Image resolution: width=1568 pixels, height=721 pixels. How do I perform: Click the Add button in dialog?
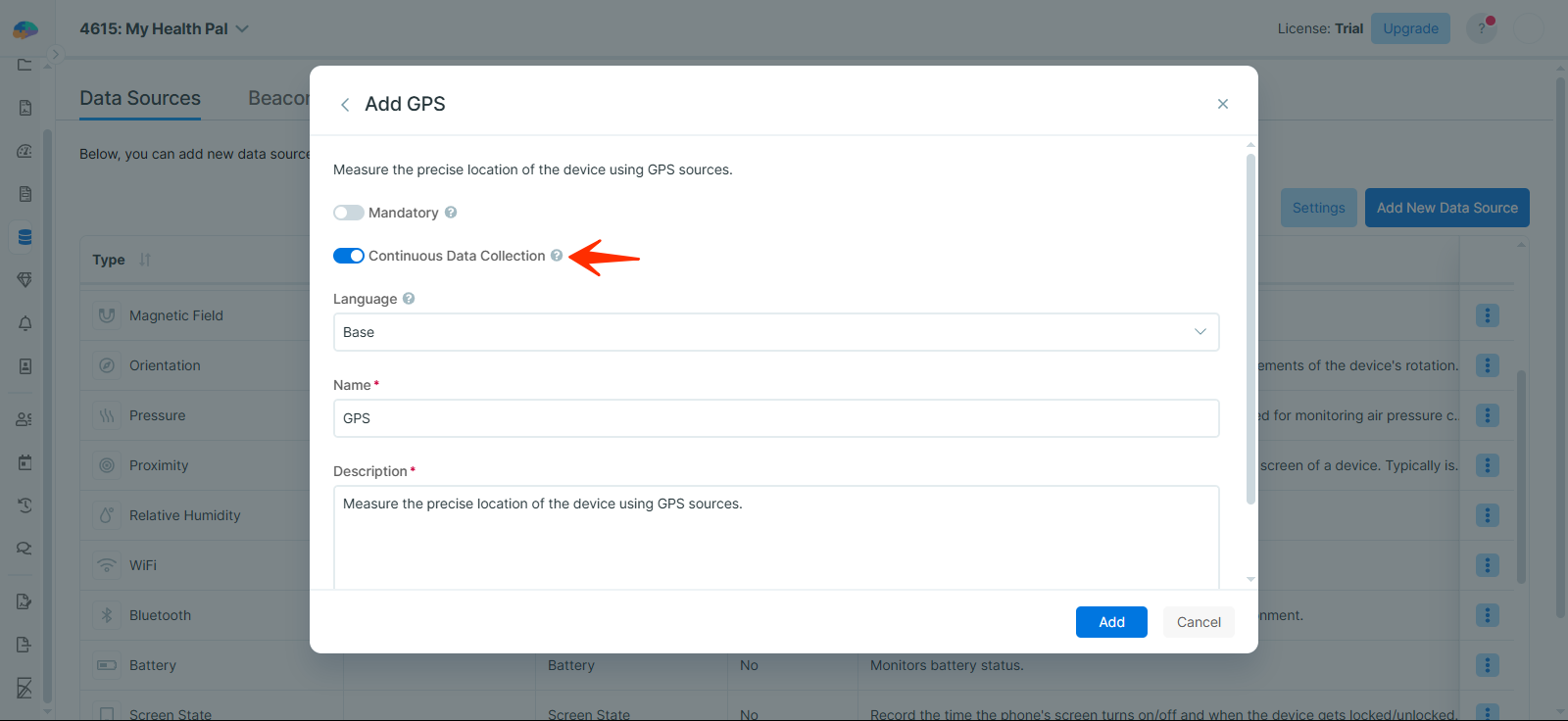(1111, 622)
